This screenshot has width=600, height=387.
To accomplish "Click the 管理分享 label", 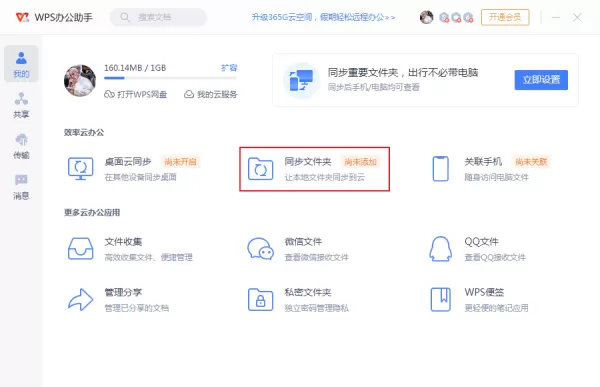I will (x=123, y=292).
